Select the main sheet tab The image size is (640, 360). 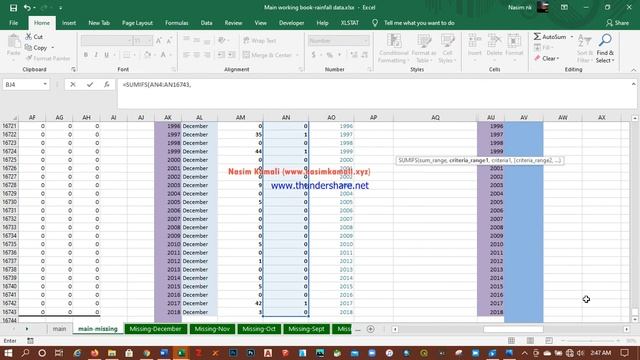59,329
